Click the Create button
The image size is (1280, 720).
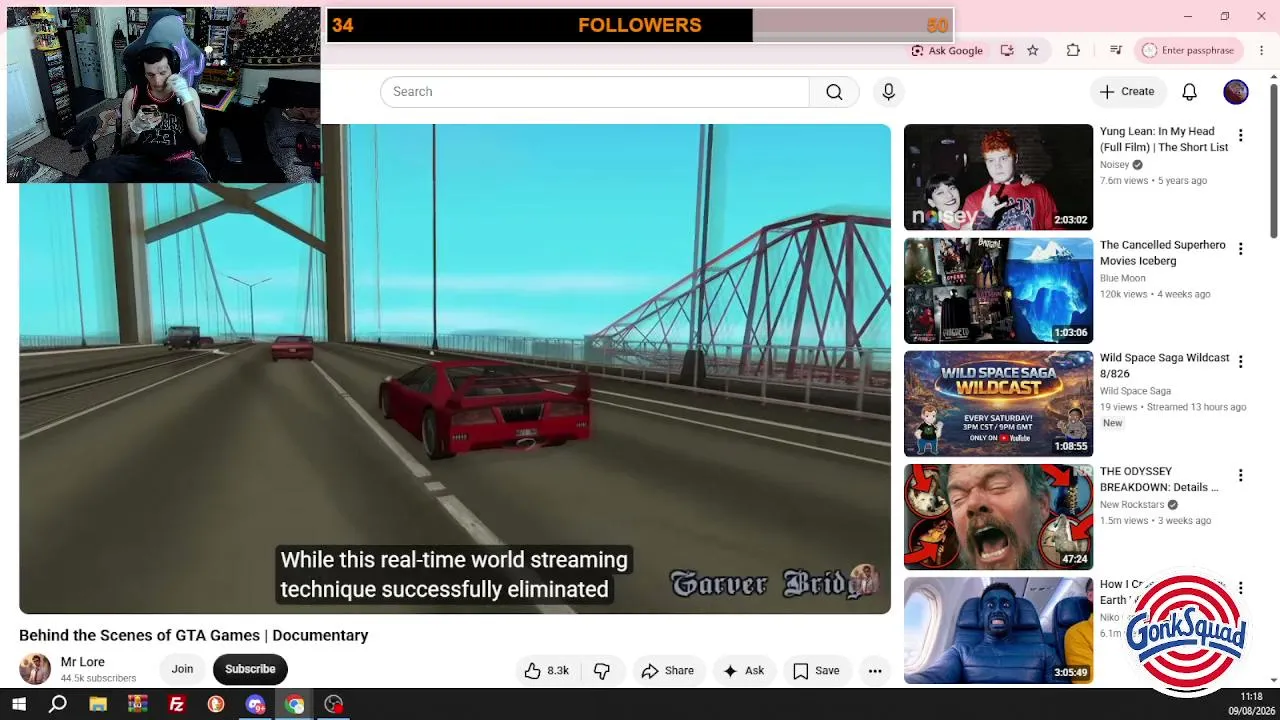1127,92
